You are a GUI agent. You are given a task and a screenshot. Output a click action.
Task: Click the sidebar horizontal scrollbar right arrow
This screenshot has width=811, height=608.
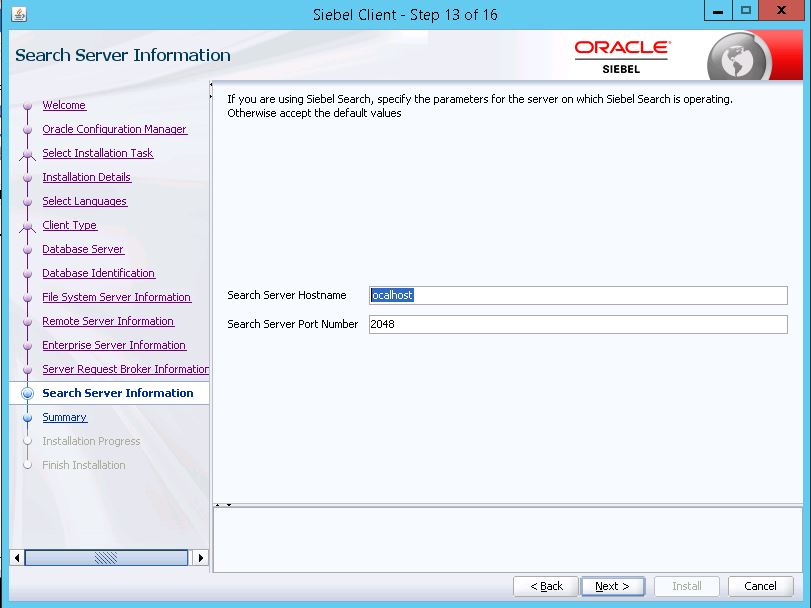[x=201, y=558]
